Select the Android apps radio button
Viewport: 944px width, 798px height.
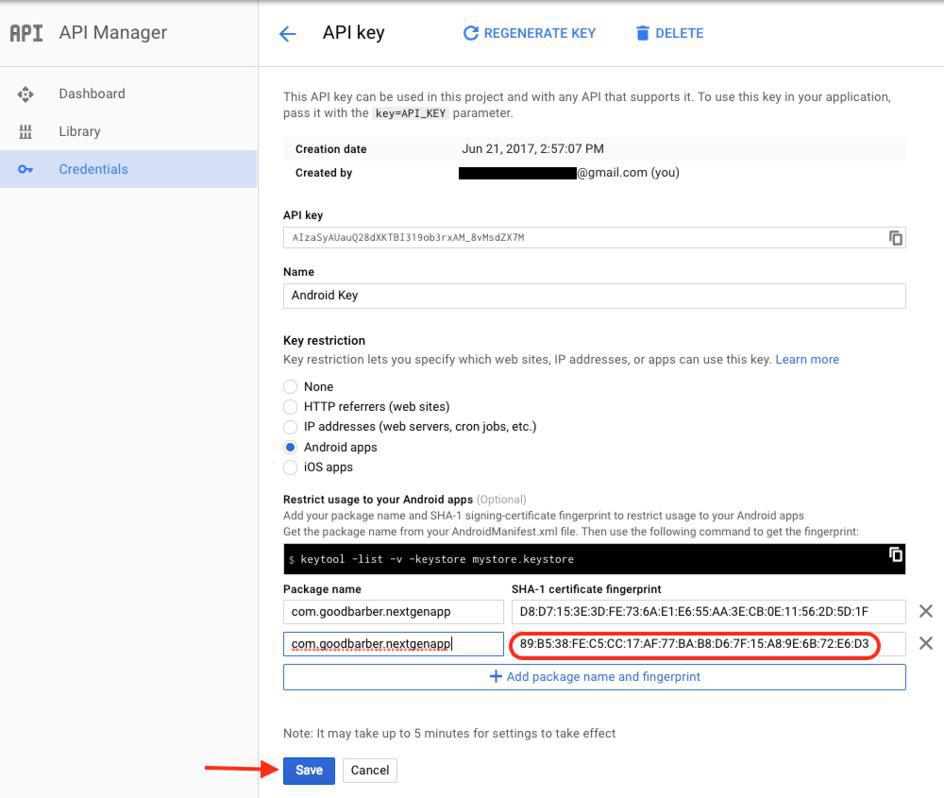[290, 447]
